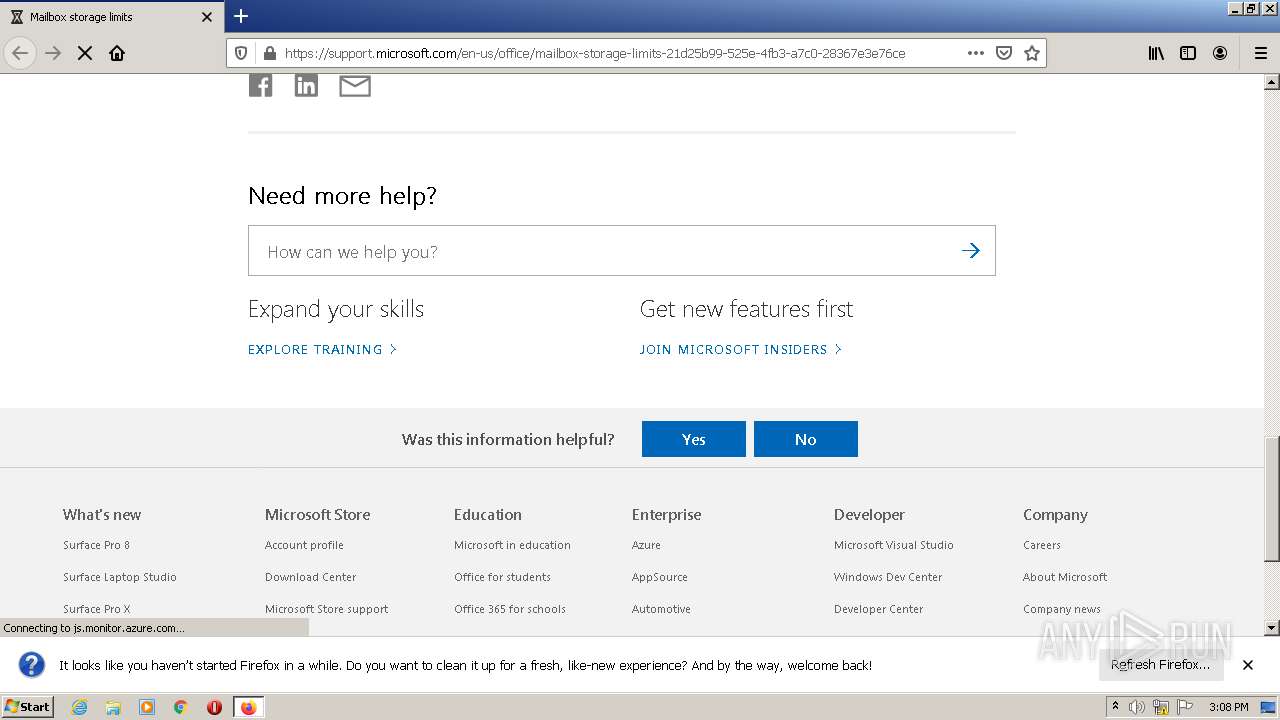Open Company news link
The height and width of the screenshot is (720, 1280).
pyautogui.click(x=1062, y=609)
